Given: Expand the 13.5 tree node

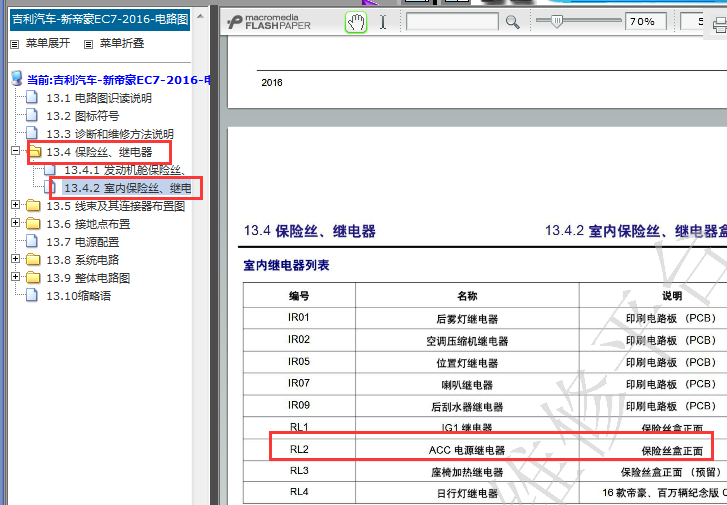Looking at the screenshot, I should (15, 205).
